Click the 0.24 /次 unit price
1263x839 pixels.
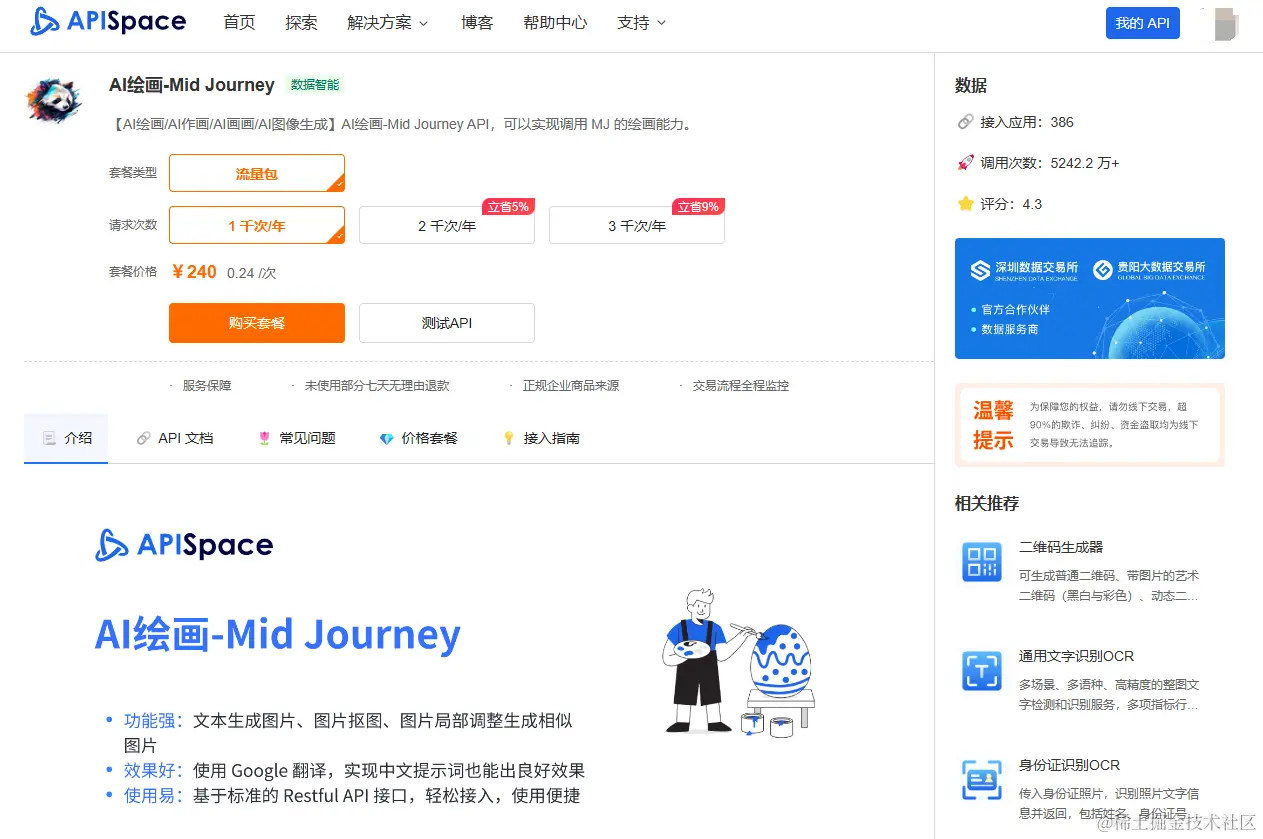pos(252,273)
